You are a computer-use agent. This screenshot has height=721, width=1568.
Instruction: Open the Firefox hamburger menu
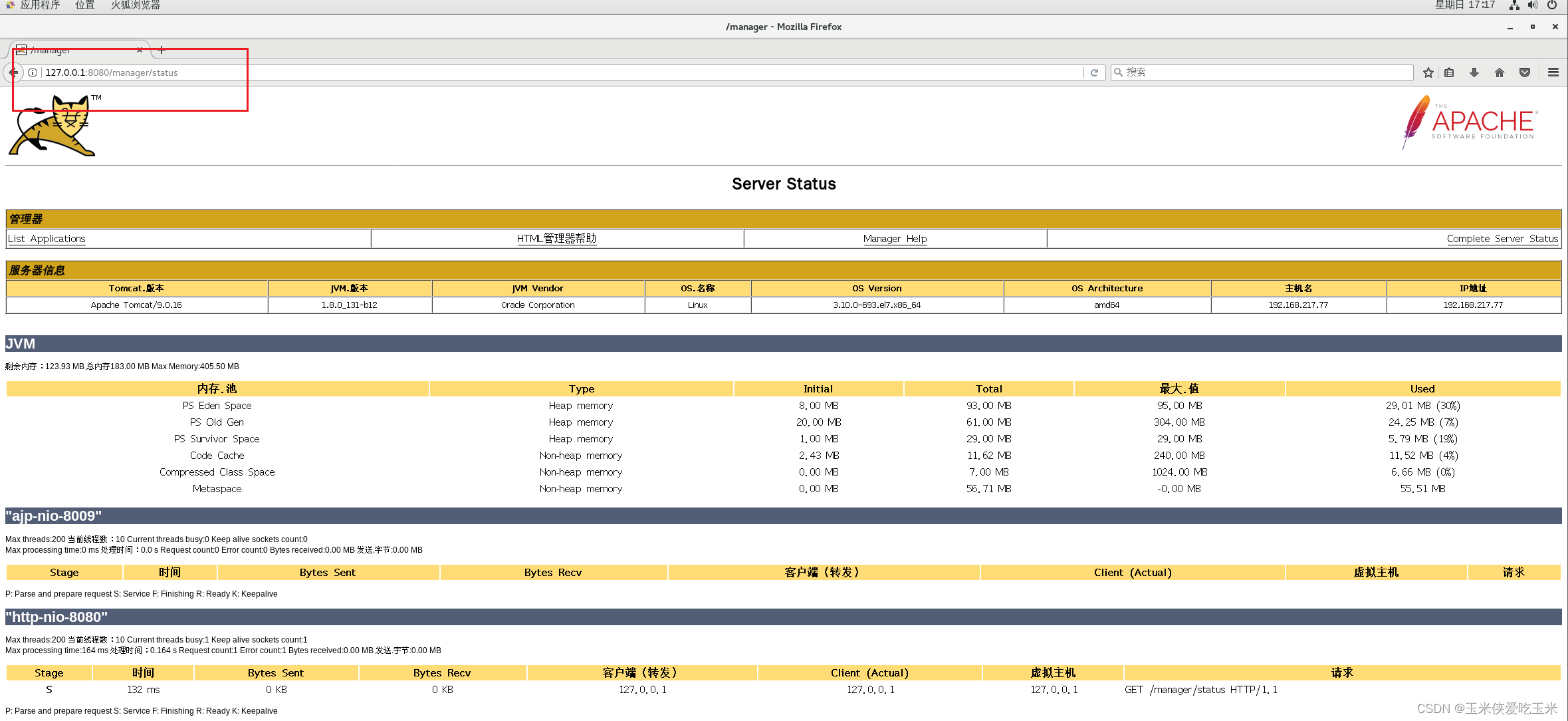coord(1553,72)
